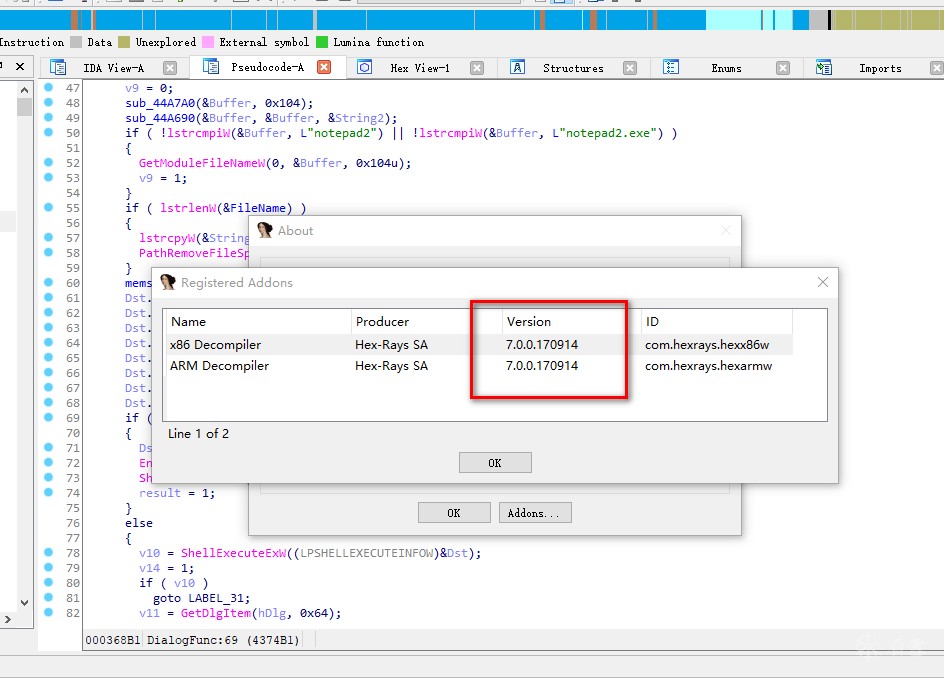Click ShellExecuteExW on line 78
This screenshot has width=944, height=678.
coord(234,553)
